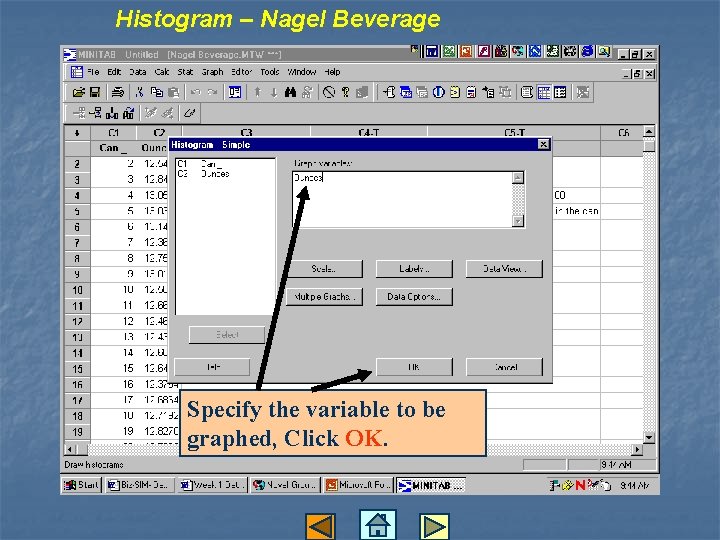Go to the slide home button
The image size is (720, 540).
[x=378, y=525]
